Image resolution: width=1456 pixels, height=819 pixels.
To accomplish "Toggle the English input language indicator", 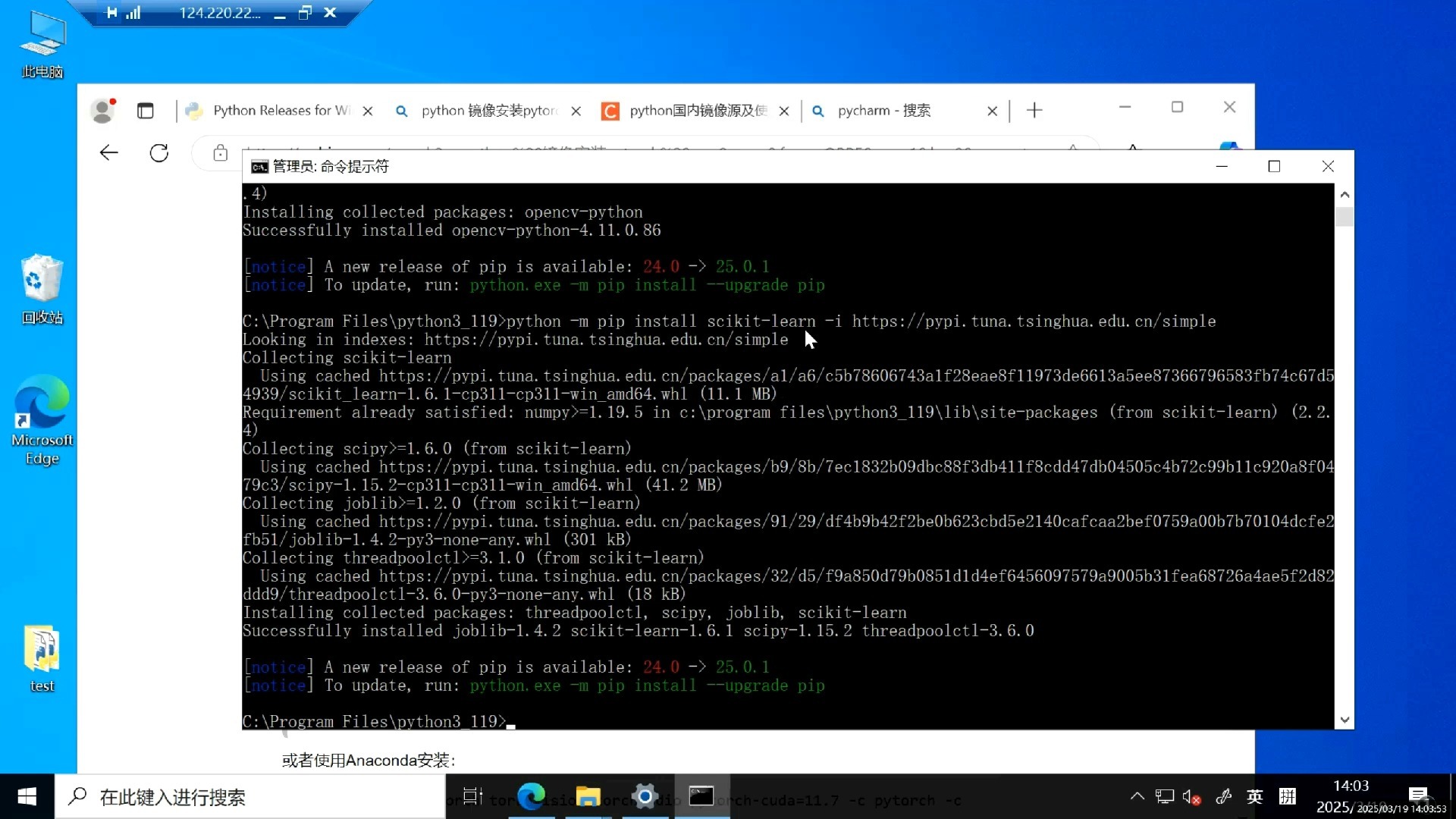I will pos(1255,797).
